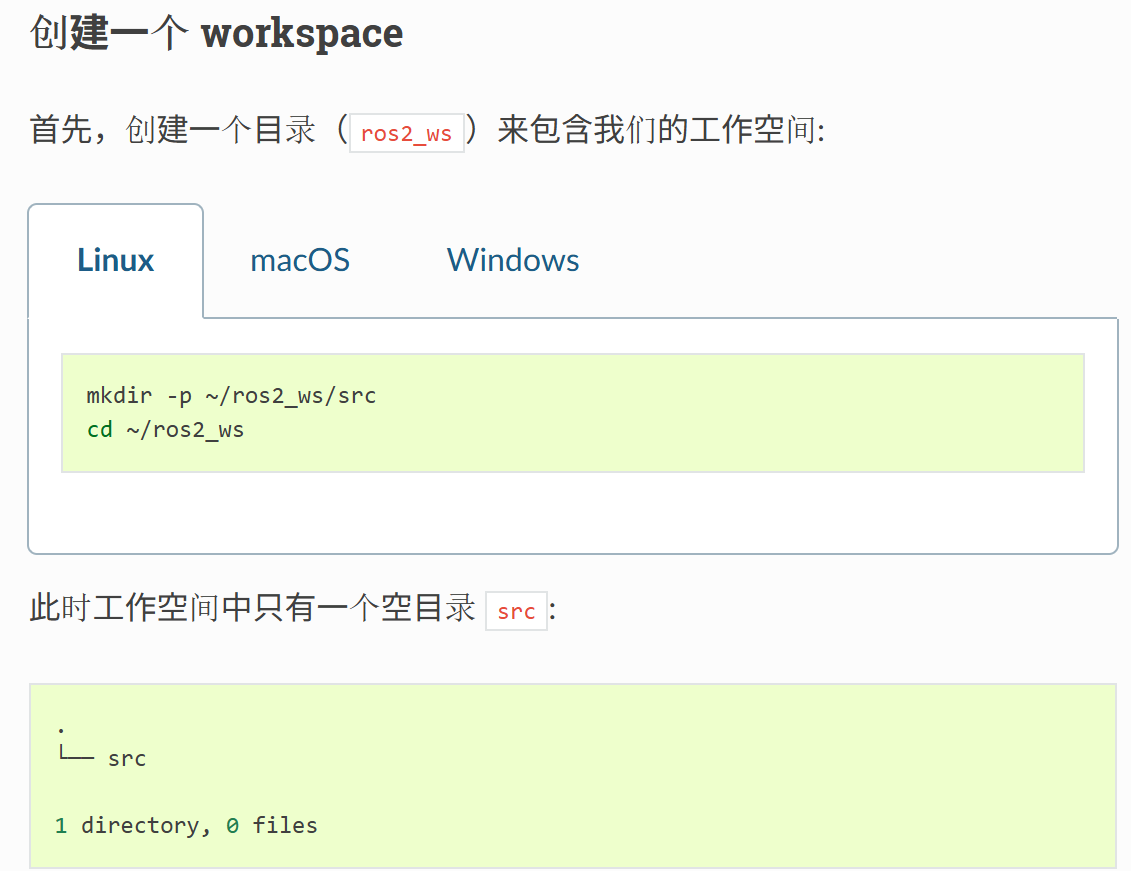Click the '创建一个 workspace' heading
Image resolution: width=1131 pixels, height=871 pixels.
click(216, 33)
